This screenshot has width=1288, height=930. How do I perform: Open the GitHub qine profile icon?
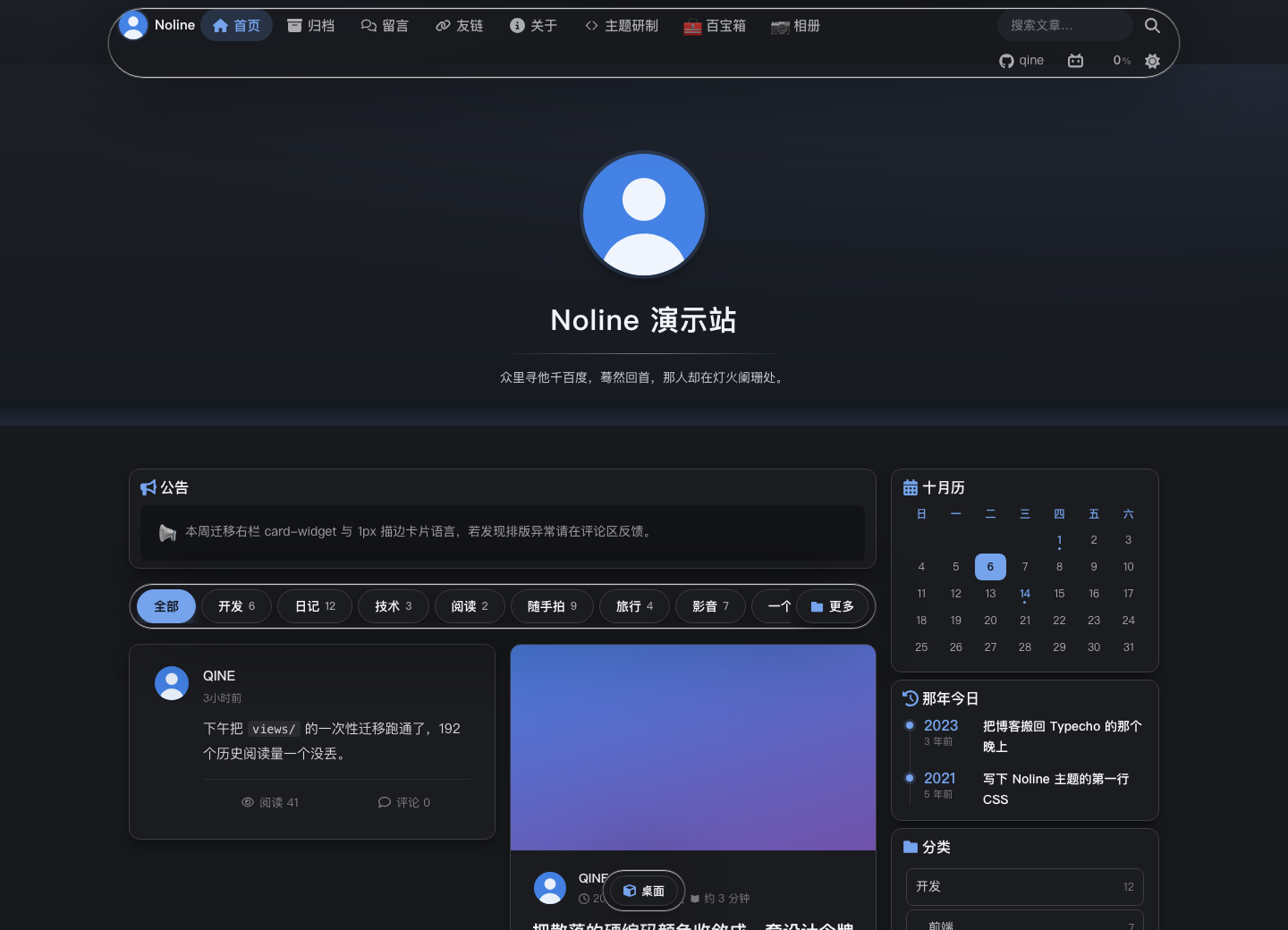click(x=1006, y=61)
